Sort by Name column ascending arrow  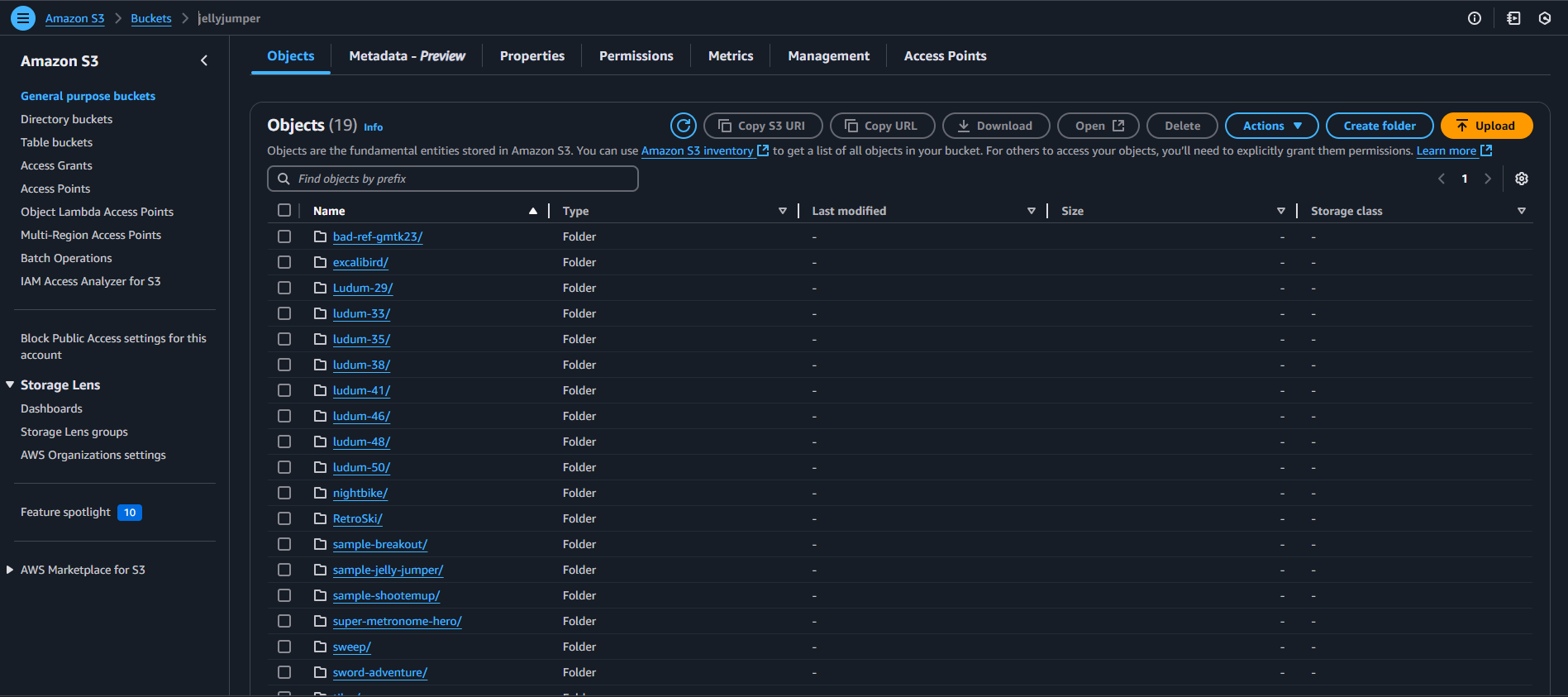click(x=533, y=211)
